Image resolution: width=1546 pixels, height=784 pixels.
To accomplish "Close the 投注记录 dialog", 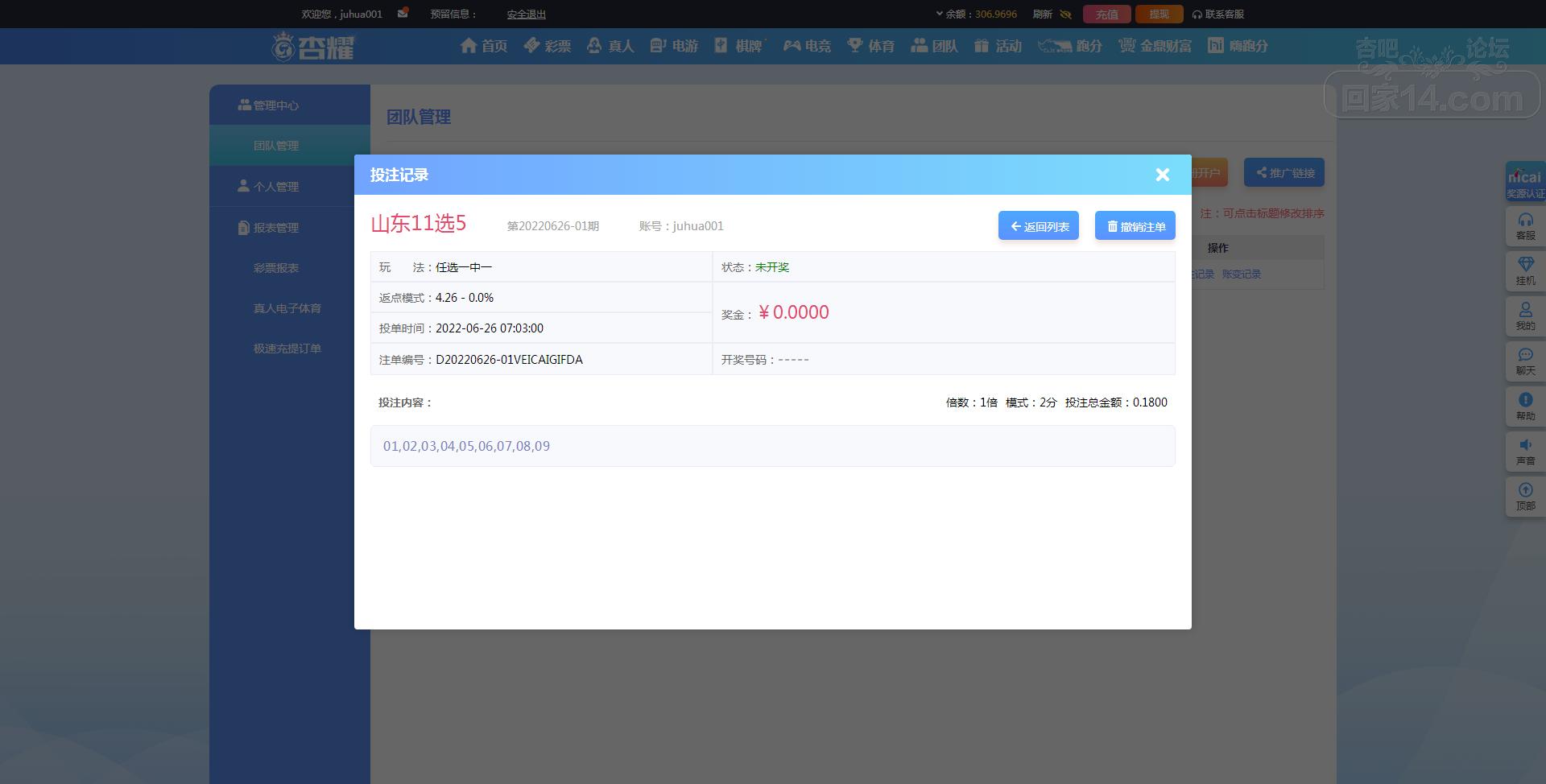I will tap(1162, 175).
